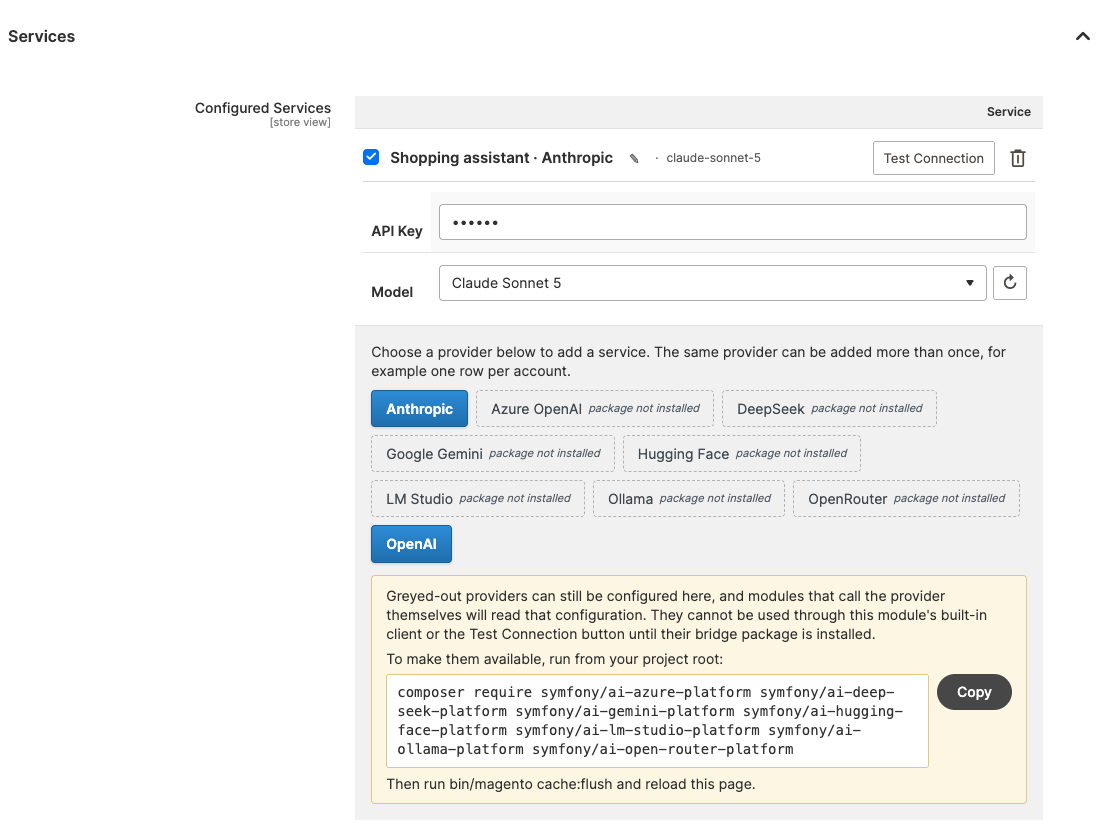Copy the composer require command
1099x832 pixels.
974,692
